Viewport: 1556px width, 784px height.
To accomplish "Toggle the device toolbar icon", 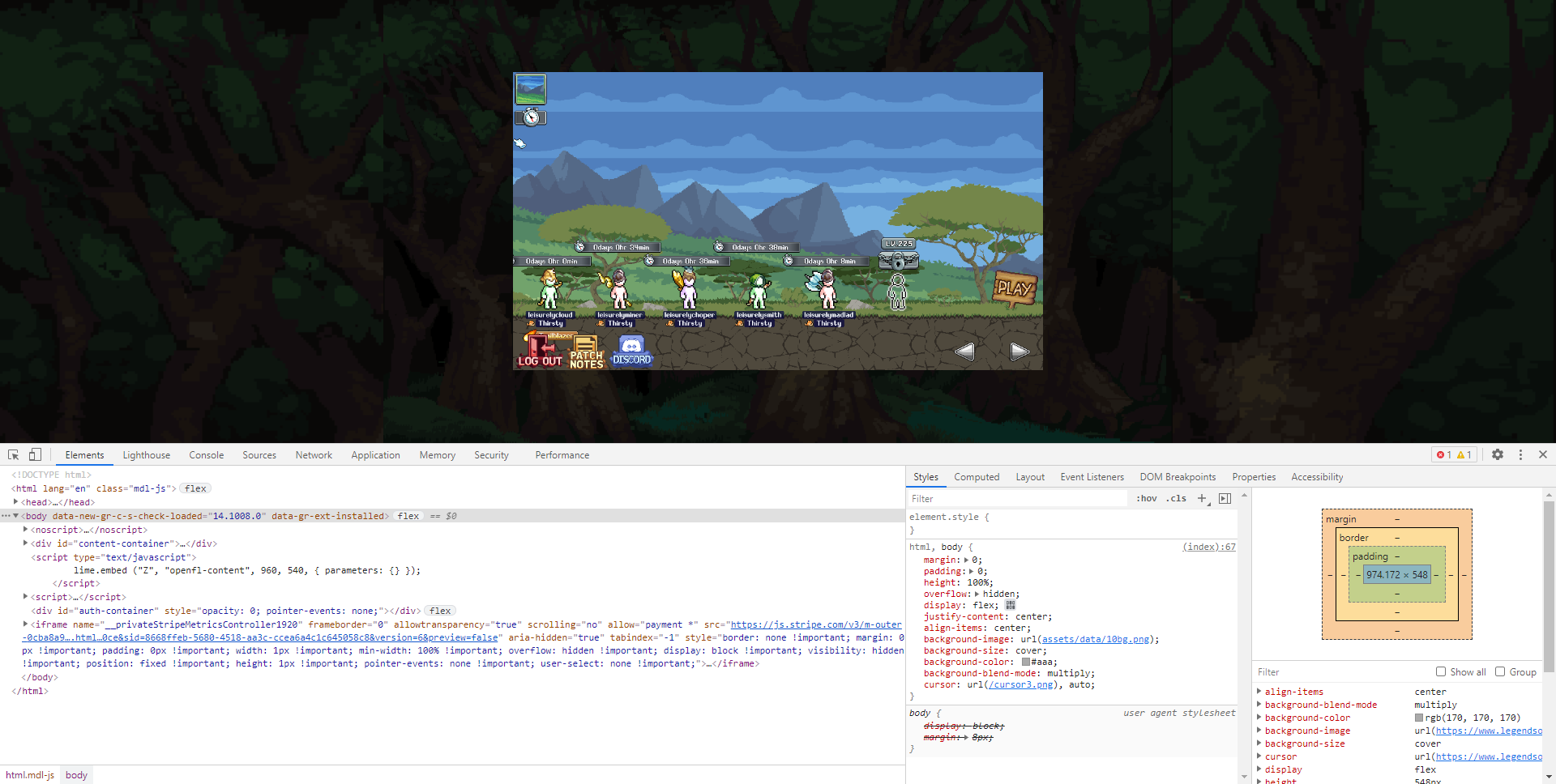I will coord(35,455).
